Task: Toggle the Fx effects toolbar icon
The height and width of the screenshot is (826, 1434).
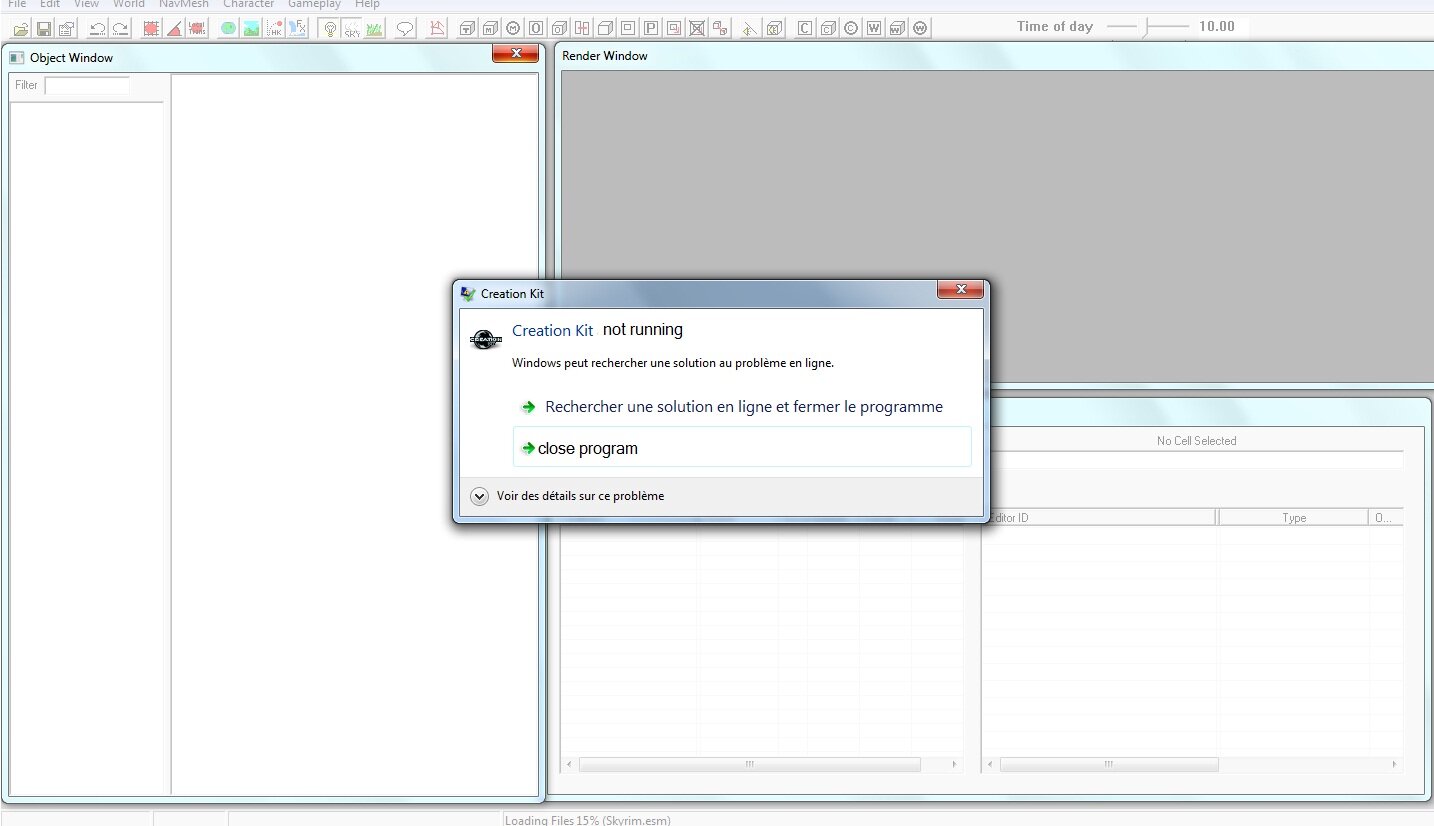Action: pyautogui.click(x=297, y=28)
